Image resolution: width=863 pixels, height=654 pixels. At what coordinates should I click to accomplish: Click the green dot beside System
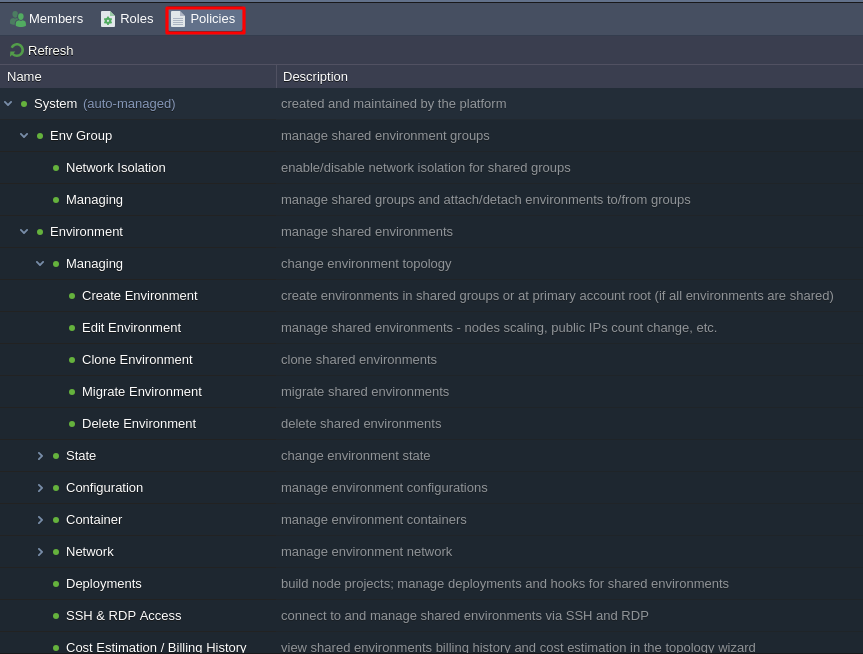24,104
